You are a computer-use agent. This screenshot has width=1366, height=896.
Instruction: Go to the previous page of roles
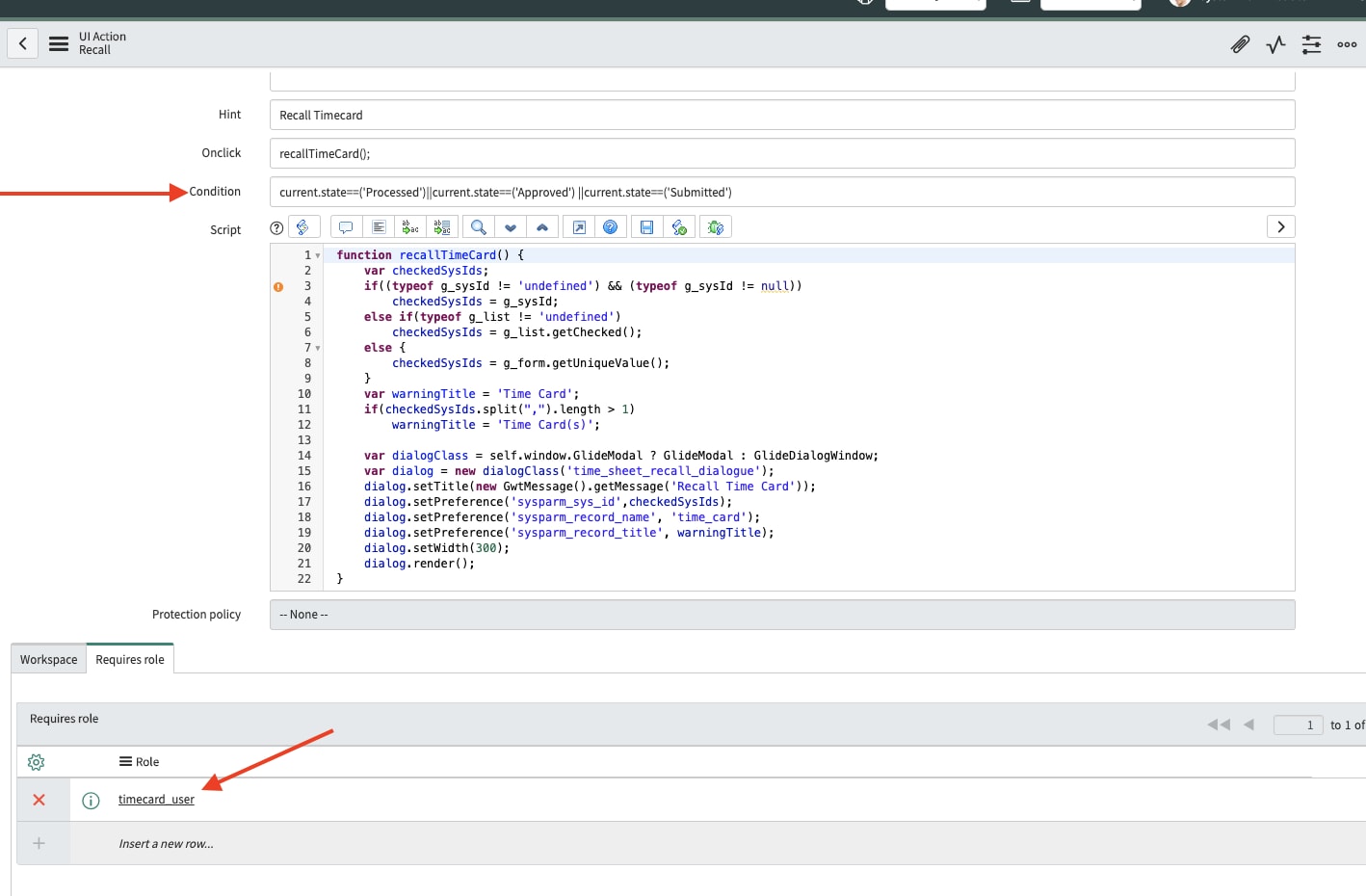click(1248, 725)
